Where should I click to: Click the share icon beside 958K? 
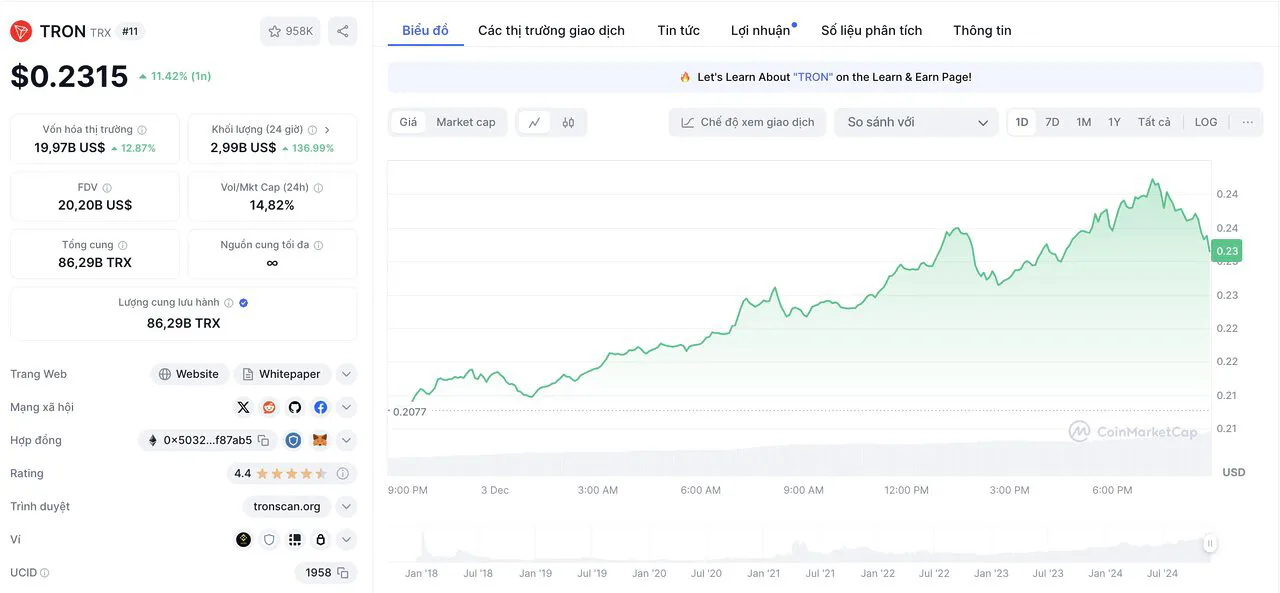coord(342,31)
